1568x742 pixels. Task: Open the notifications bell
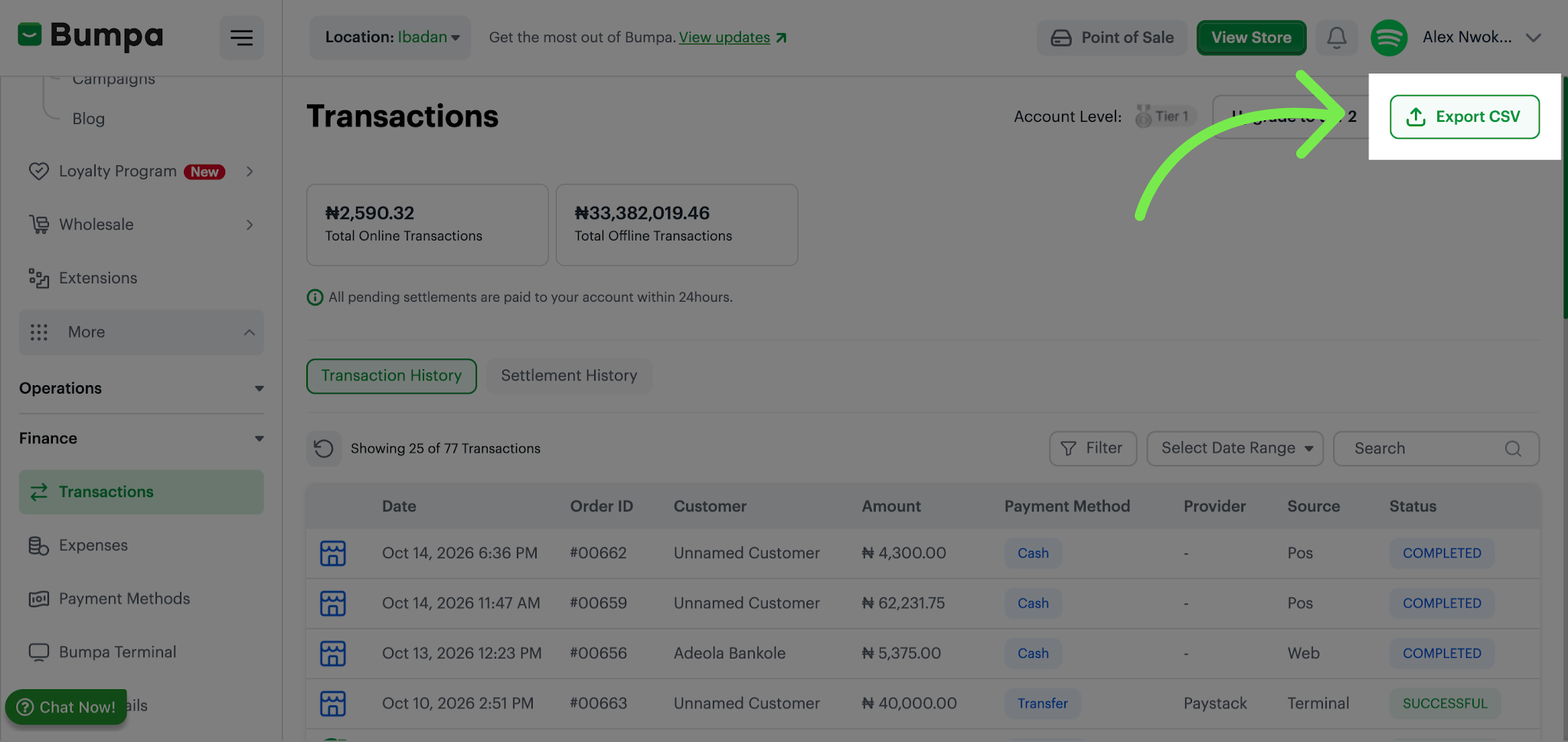[1337, 38]
